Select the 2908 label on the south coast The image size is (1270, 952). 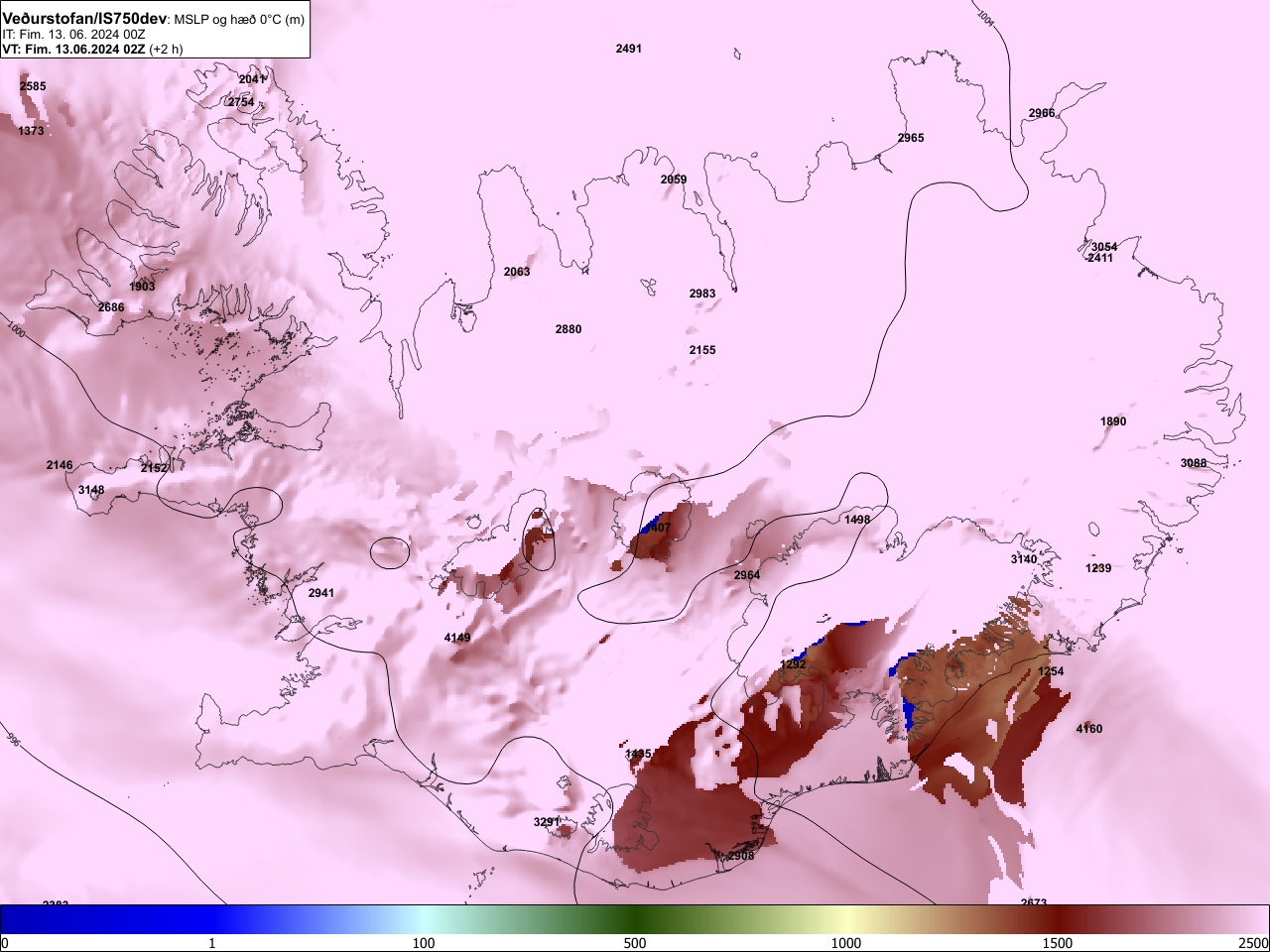[x=741, y=856]
